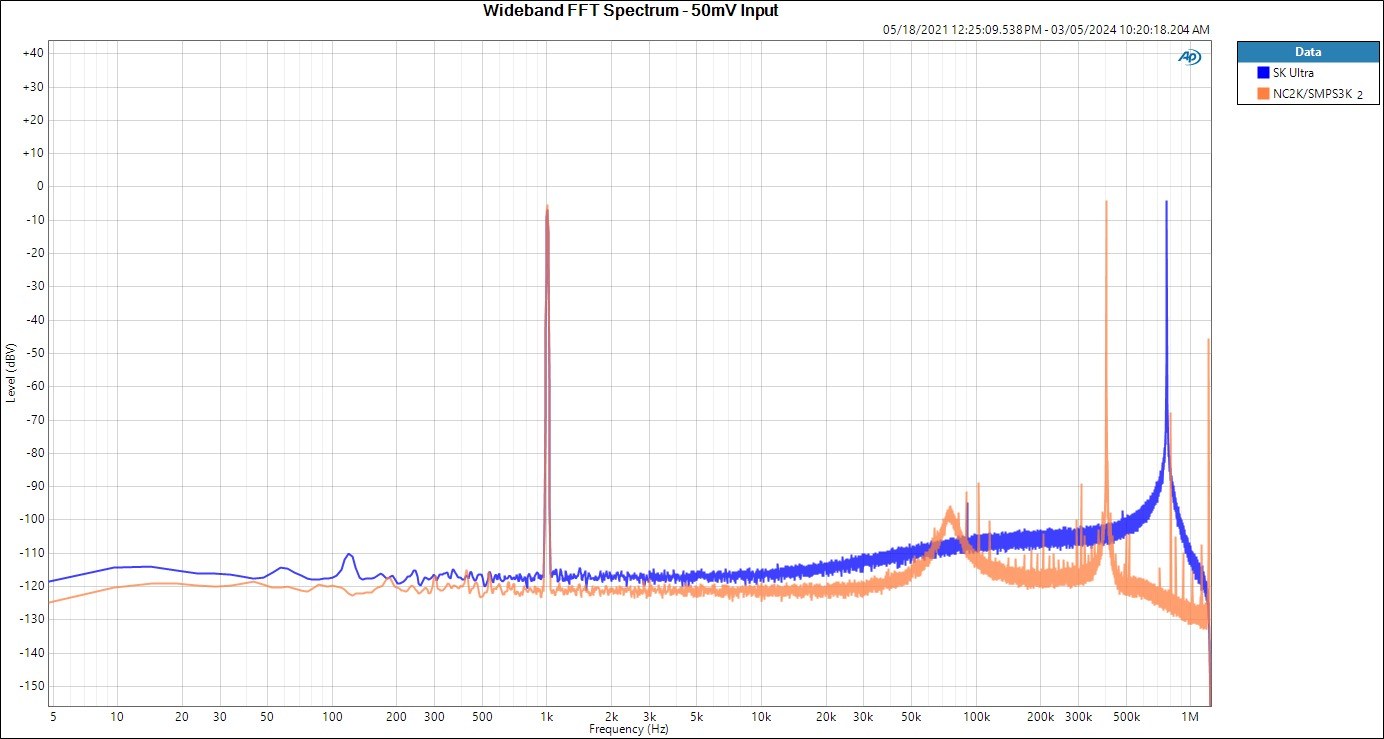Click the -150 level tick label
Screen dimensions: 1384x739
pos(31,686)
